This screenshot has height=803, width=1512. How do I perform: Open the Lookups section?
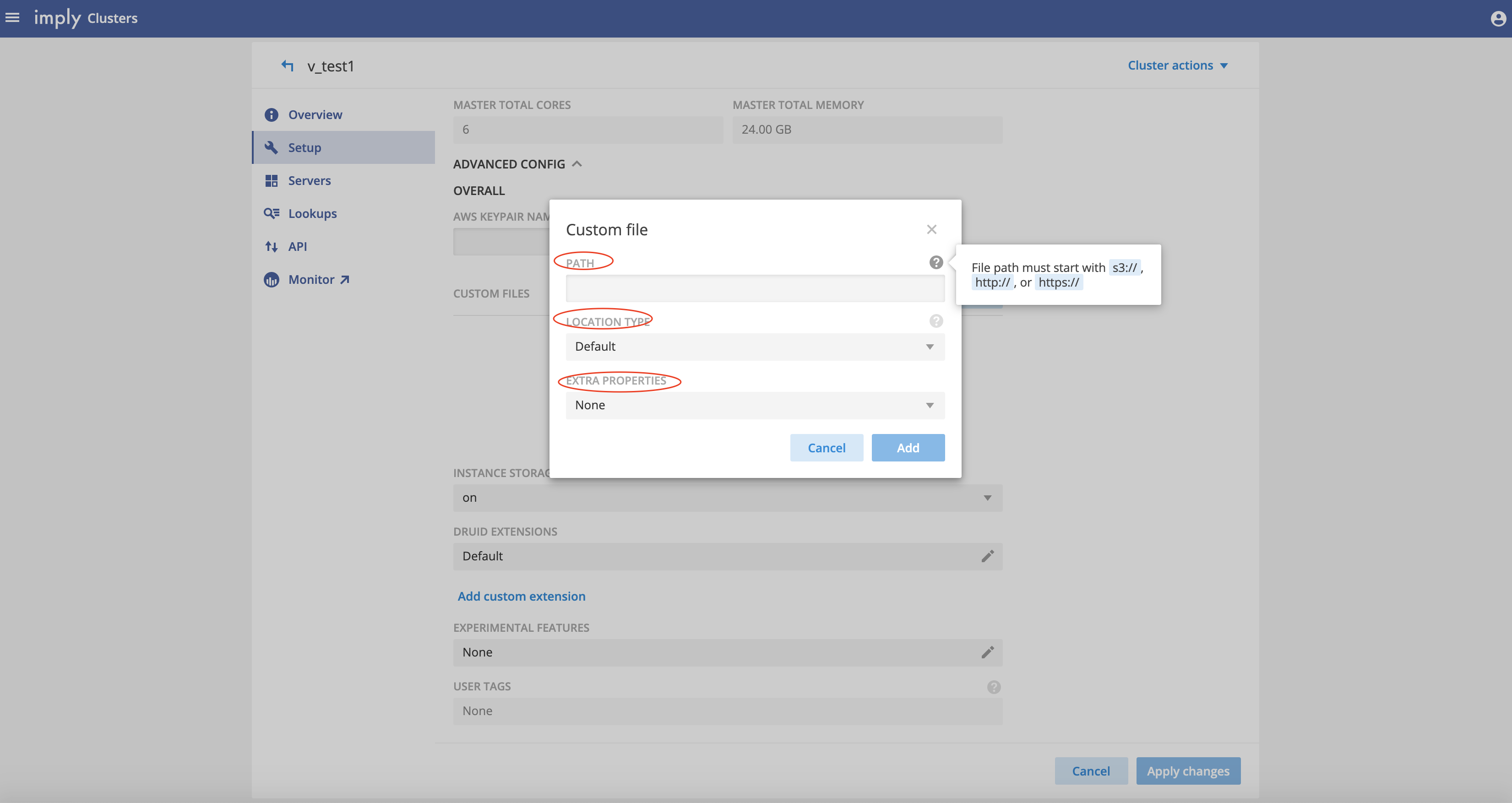[344, 213]
